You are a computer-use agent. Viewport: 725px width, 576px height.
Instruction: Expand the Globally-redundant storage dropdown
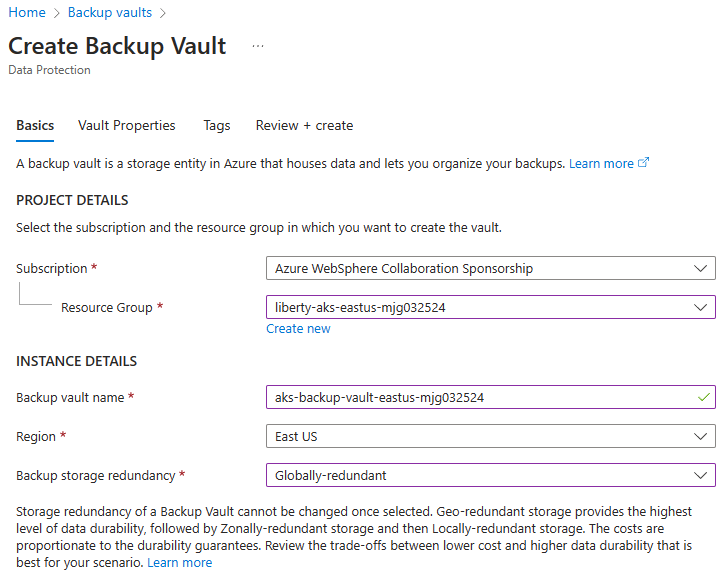[491, 475]
